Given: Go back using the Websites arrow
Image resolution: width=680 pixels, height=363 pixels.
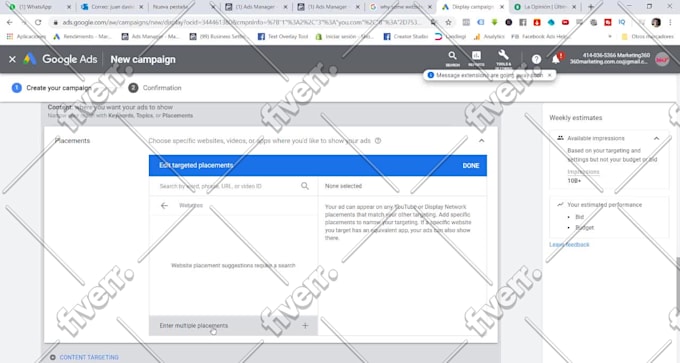Looking at the screenshot, I should [164, 206].
